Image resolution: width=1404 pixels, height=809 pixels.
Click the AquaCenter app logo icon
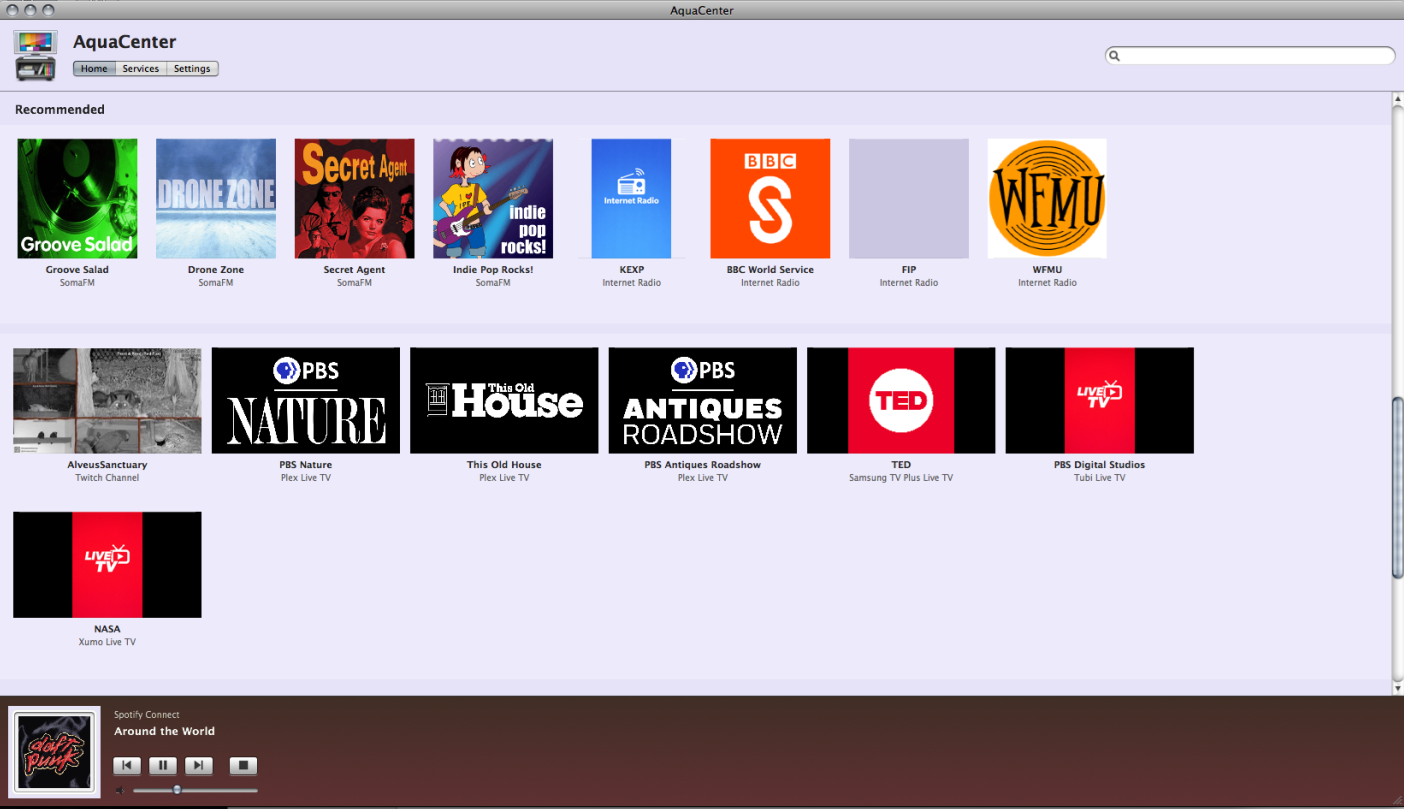36,56
